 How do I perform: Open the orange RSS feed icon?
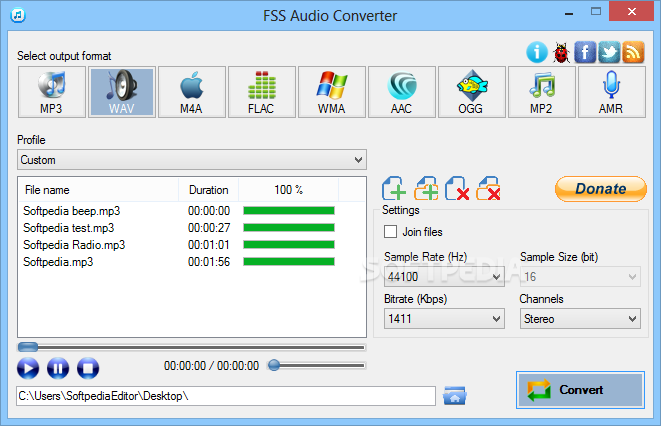coord(633,52)
